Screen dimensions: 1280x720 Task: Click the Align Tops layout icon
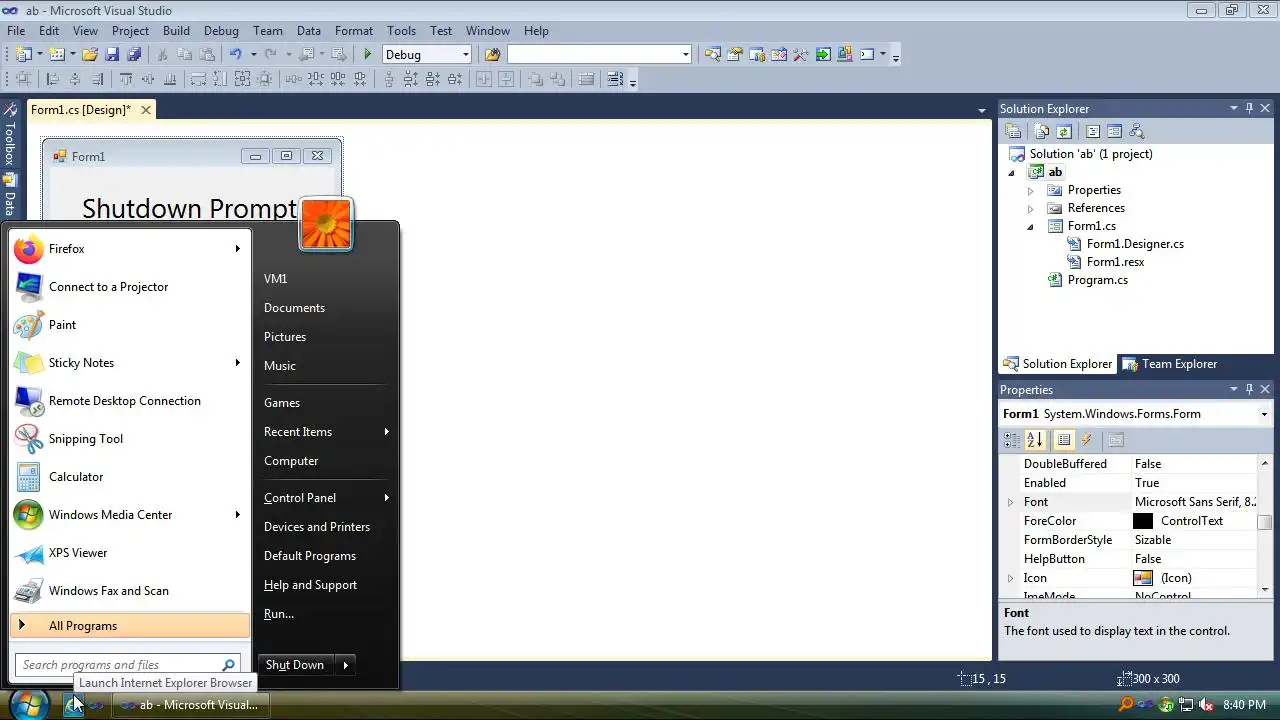[126, 80]
